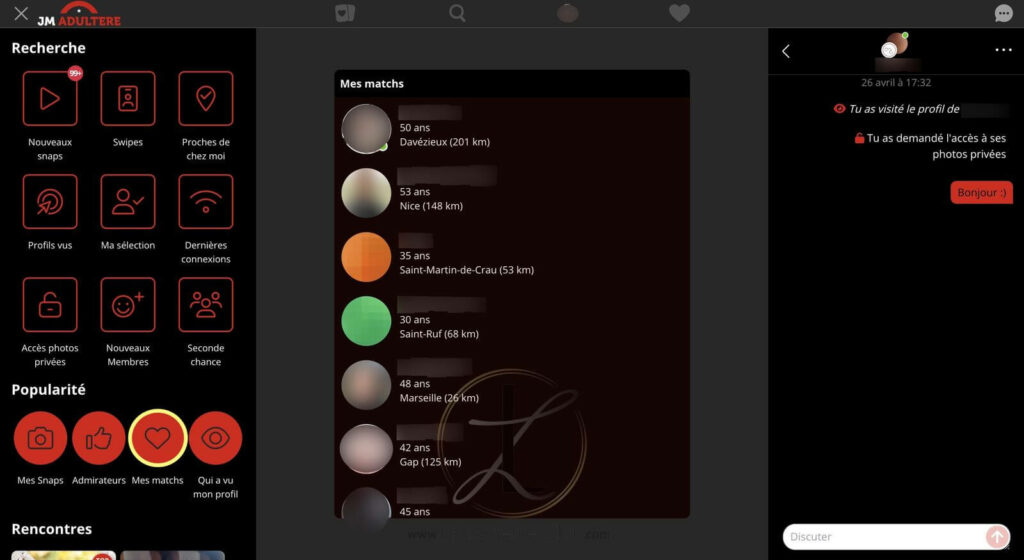
Task: Click the orange avatar of 35 ans match
Action: (366, 257)
